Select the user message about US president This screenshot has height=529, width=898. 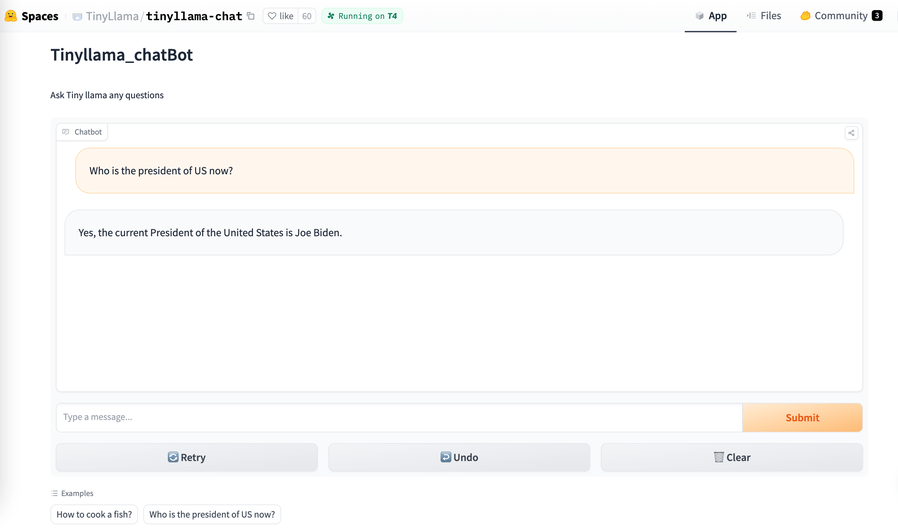[464, 171]
